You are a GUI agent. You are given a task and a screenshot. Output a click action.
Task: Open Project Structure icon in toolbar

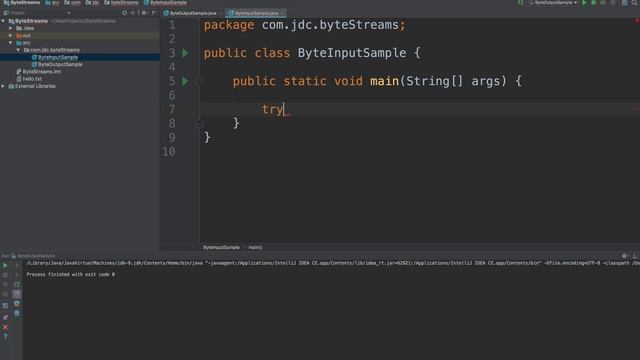tap(624, 3)
